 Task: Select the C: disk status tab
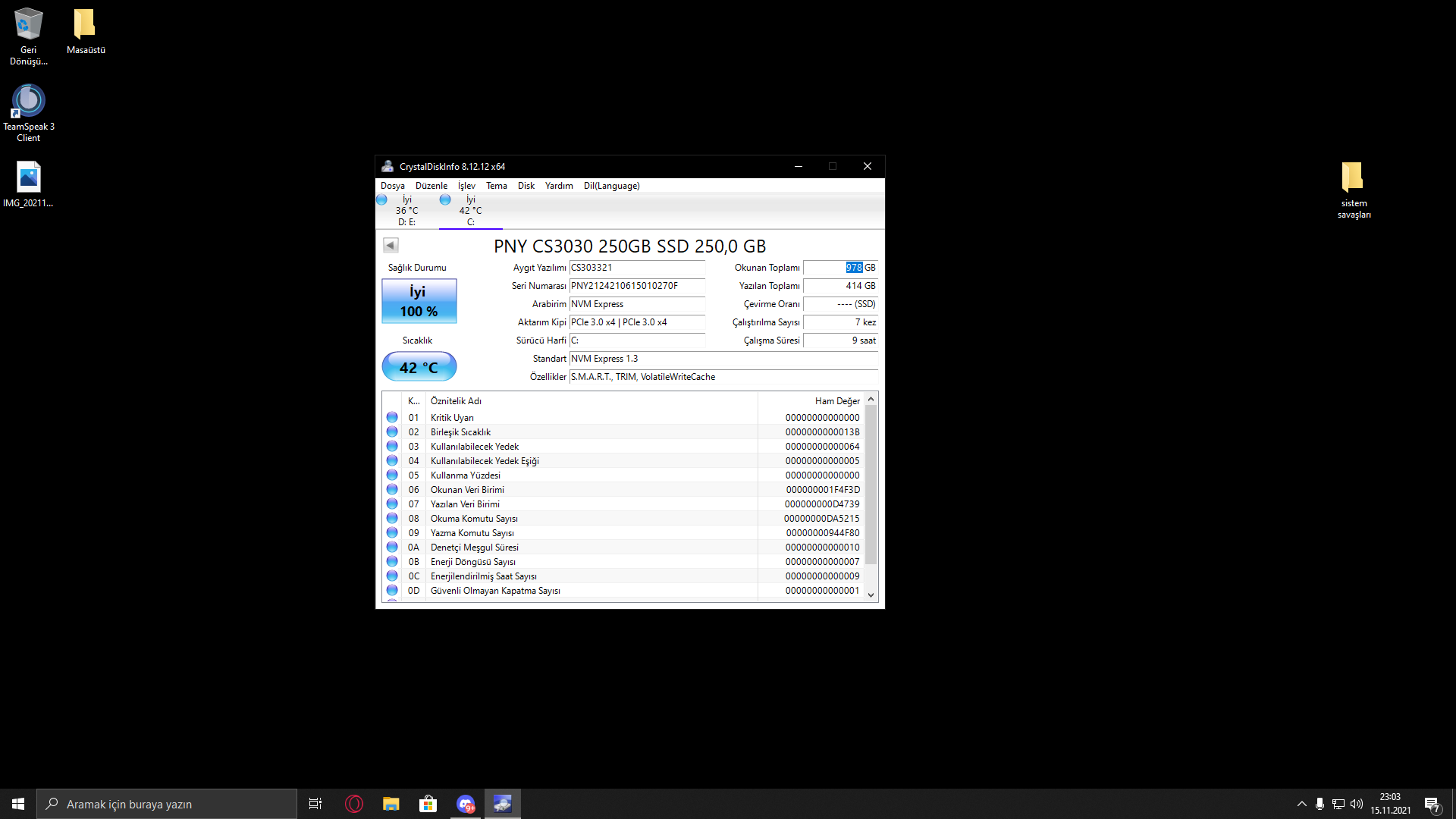pyautogui.click(x=470, y=211)
